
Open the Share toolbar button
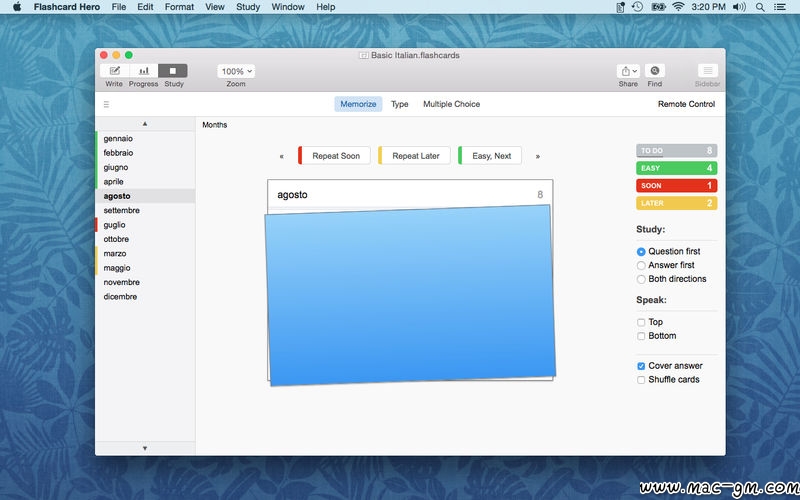coord(628,71)
